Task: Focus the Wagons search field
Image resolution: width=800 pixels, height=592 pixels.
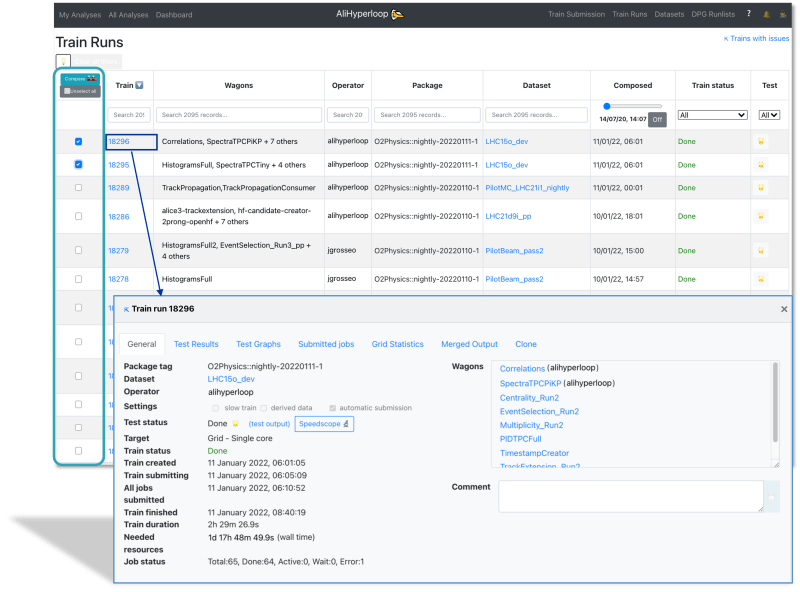Action: pos(239,115)
